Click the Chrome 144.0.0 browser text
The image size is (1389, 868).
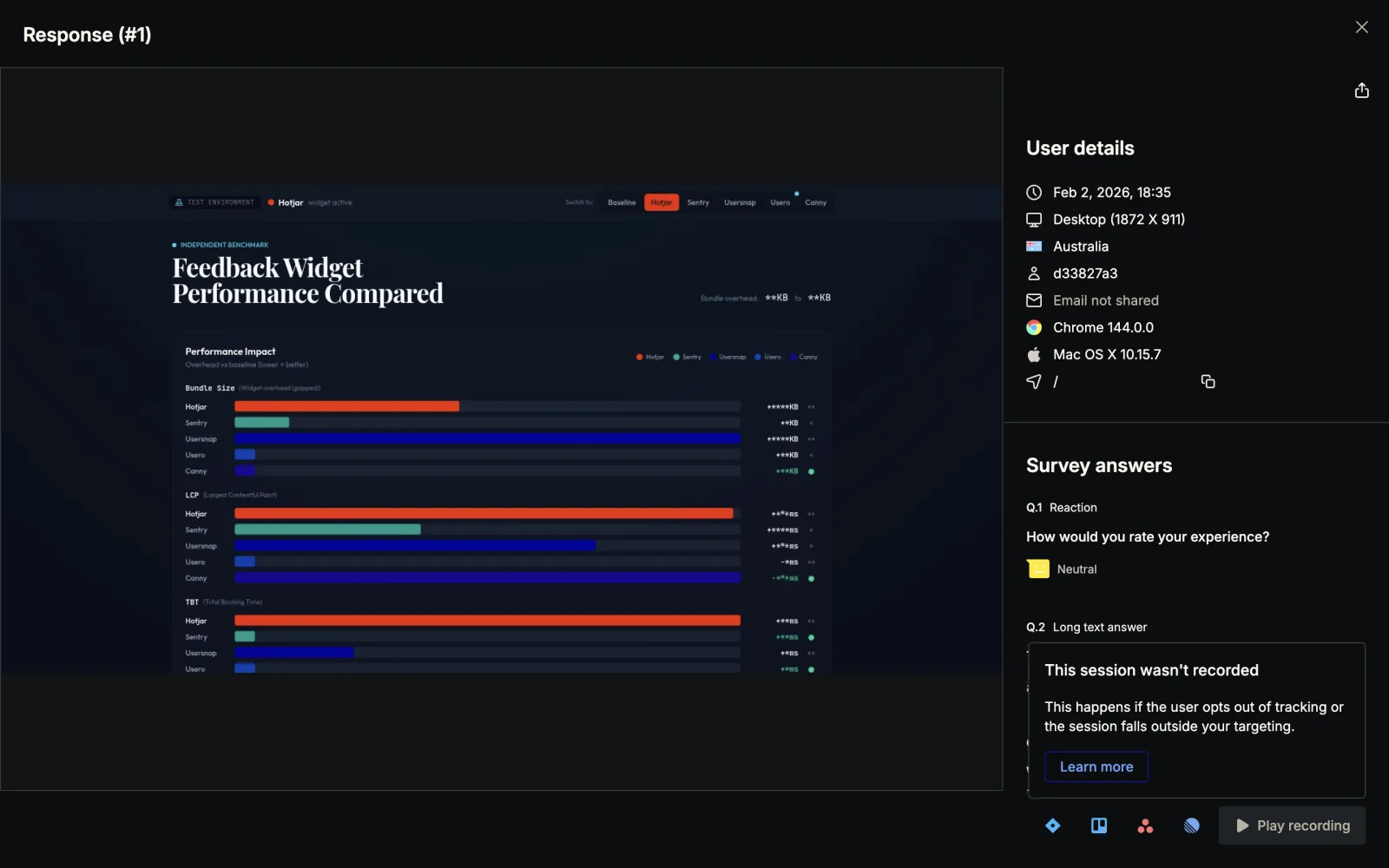[1103, 327]
